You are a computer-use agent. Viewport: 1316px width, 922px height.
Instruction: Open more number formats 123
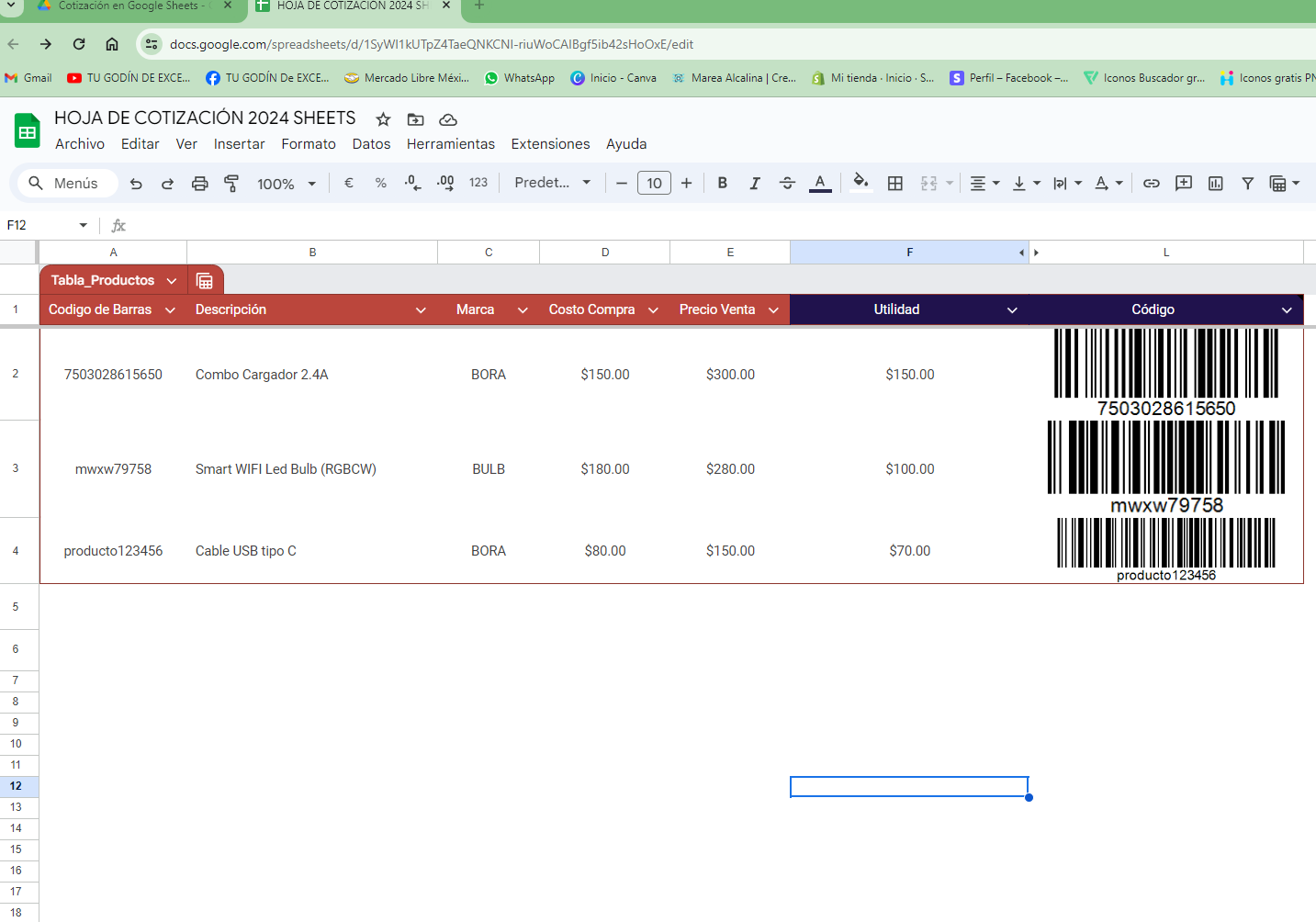pyautogui.click(x=478, y=183)
